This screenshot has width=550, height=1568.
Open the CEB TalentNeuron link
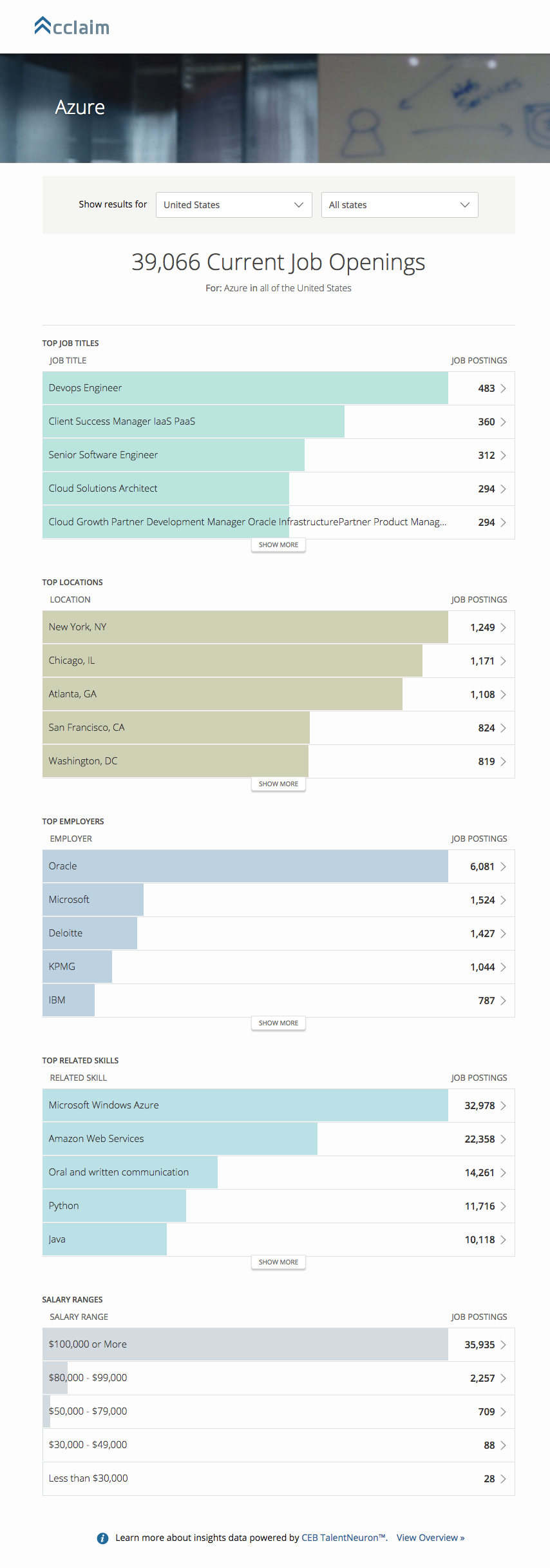(x=343, y=1538)
